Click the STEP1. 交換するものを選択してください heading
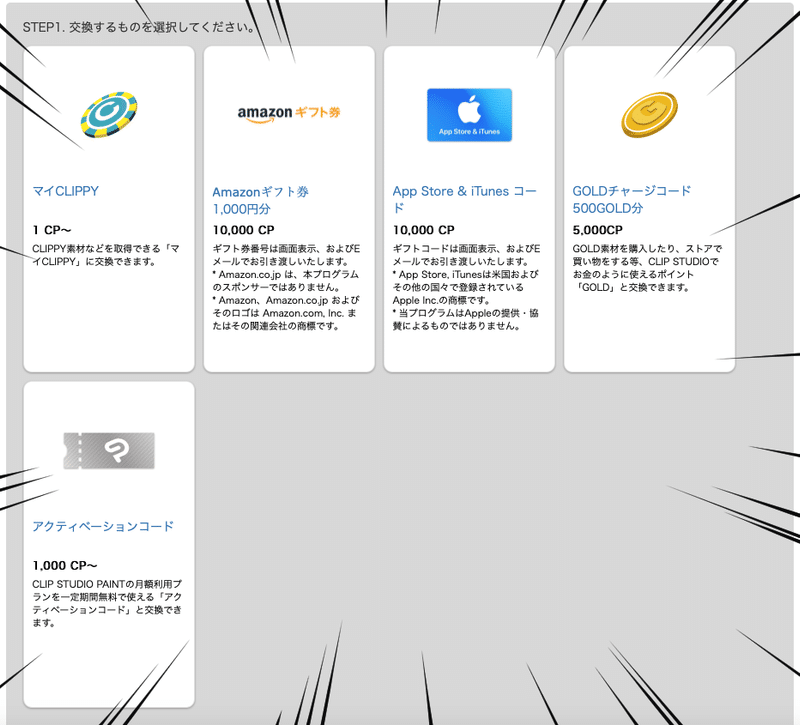 139,27
